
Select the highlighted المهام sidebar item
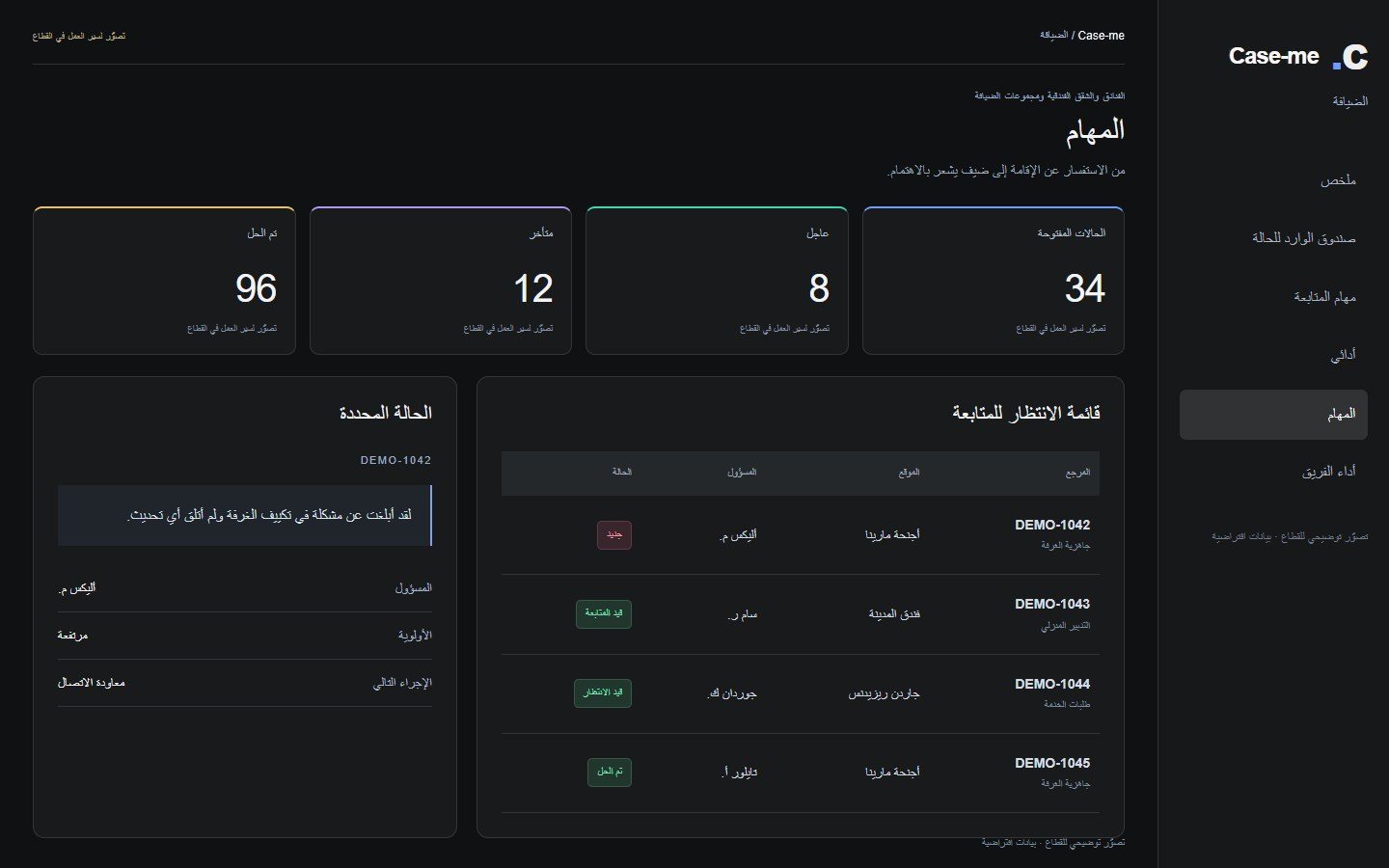click(x=1273, y=415)
